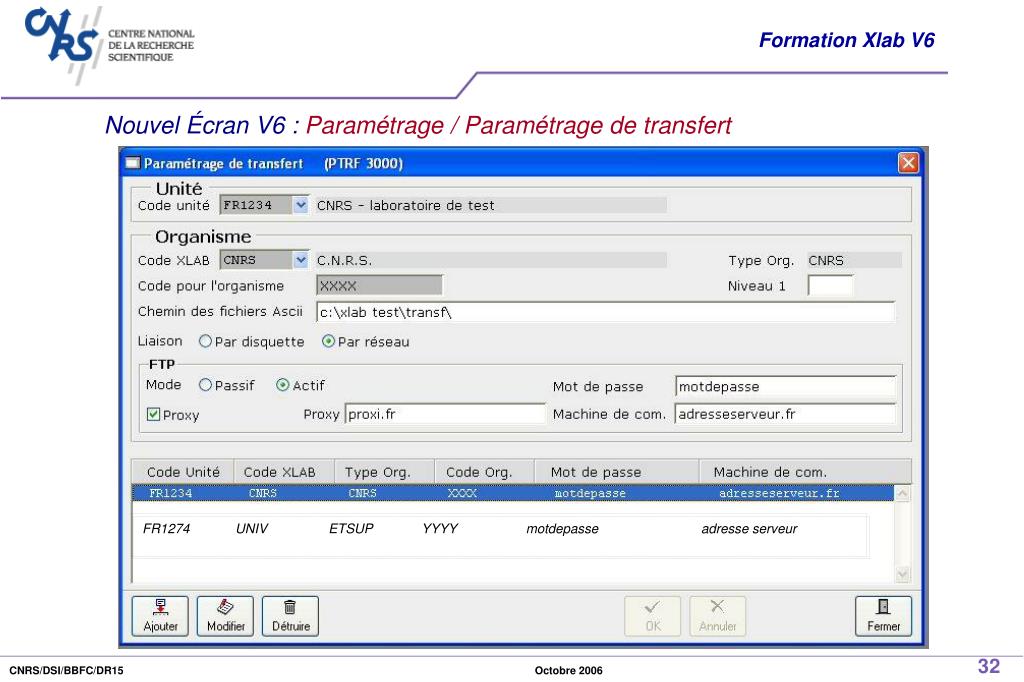
Task: Click the selected row's adresseserveur.fr cell
Action: (779, 493)
